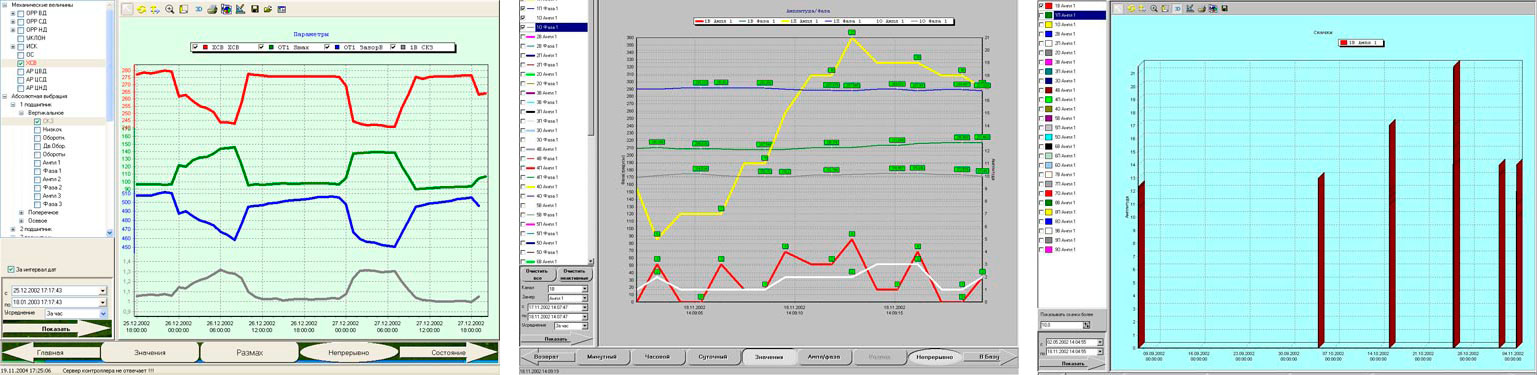Click the printer icon in left window toolbar
The width and height of the screenshot is (1537, 375).
point(212,9)
